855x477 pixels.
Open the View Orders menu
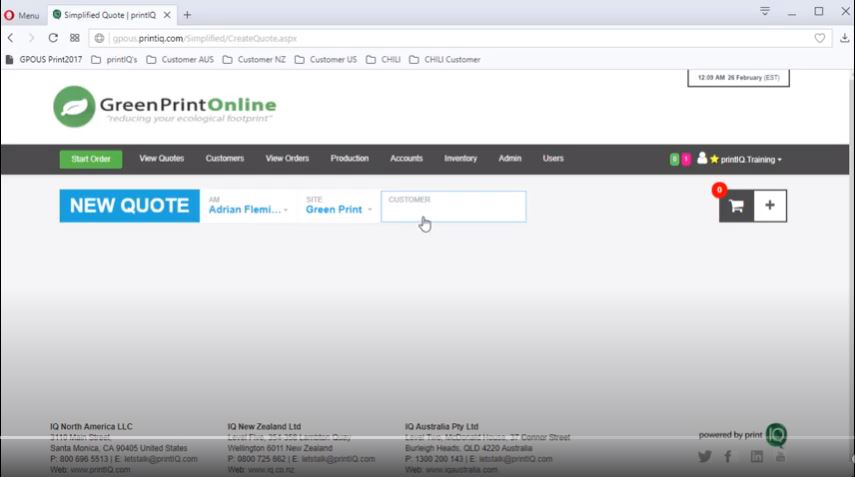click(x=287, y=159)
